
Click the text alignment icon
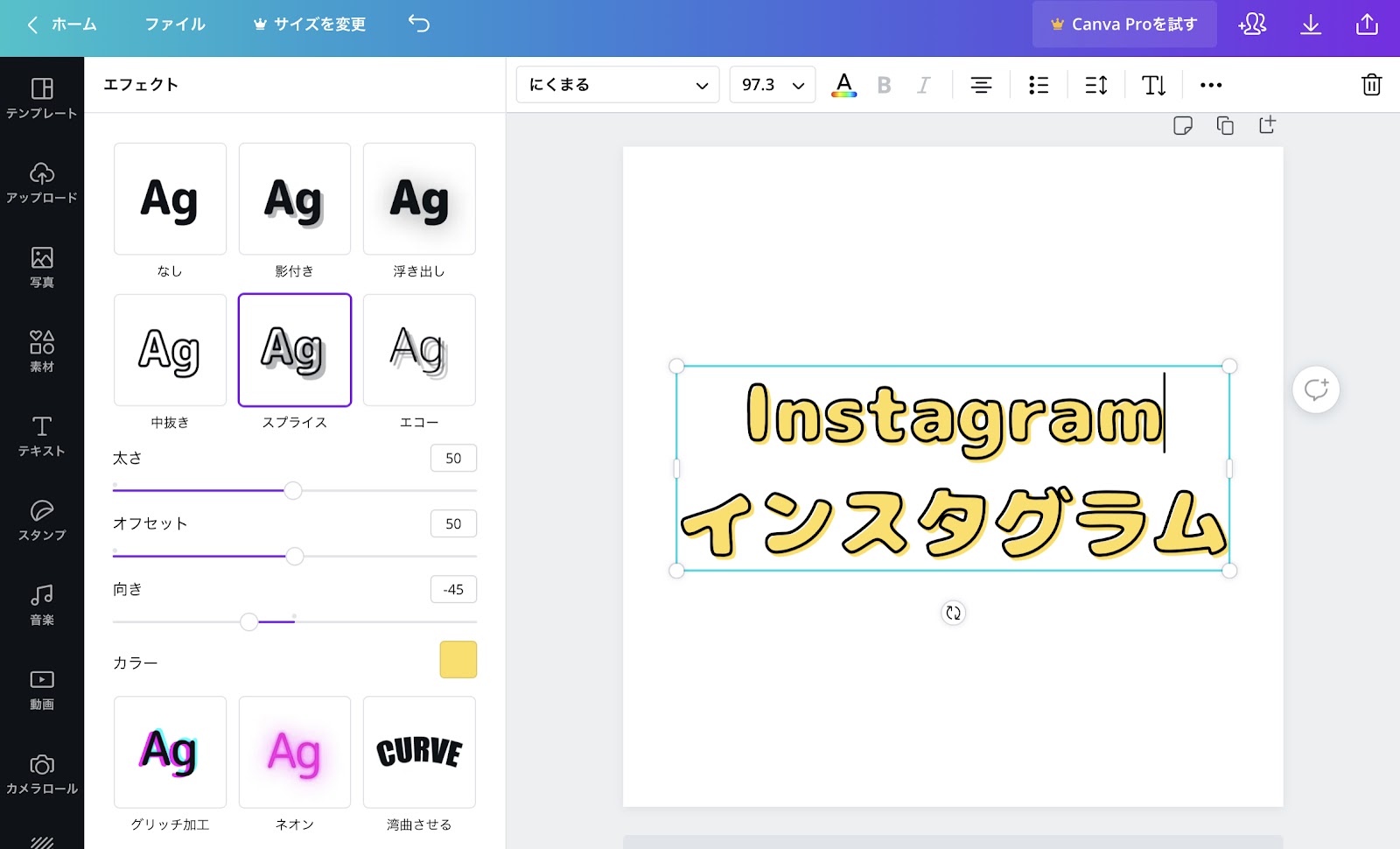tap(981, 85)
